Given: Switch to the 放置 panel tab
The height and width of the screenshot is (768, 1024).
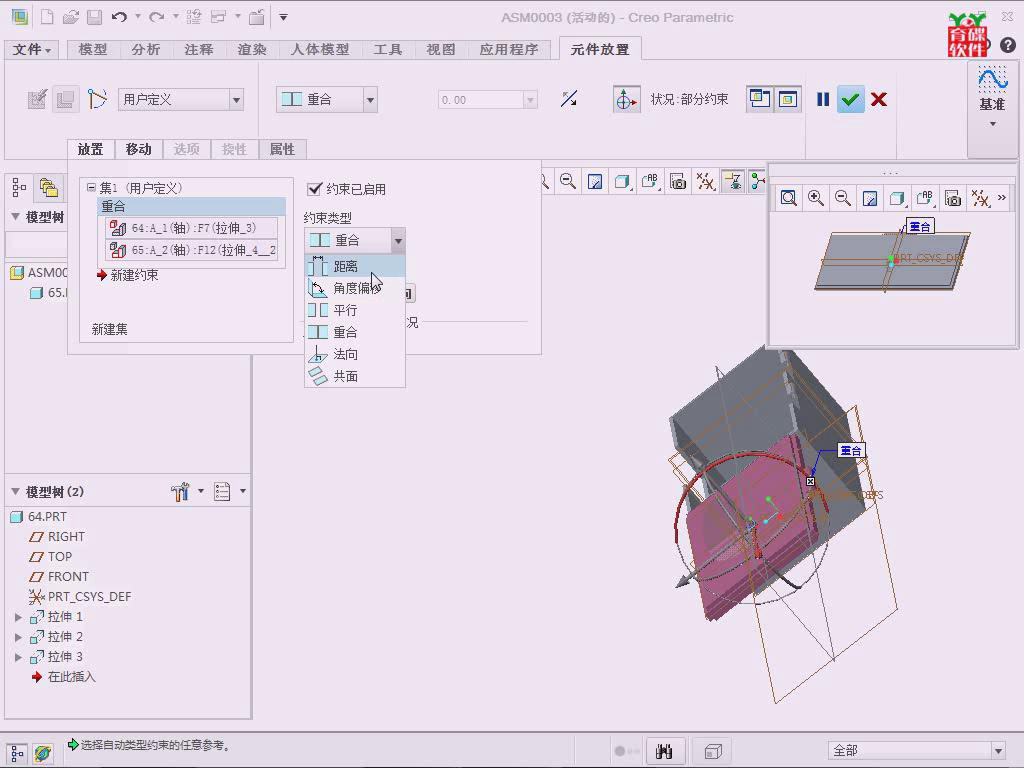Looking at the screenshot, I should tap(91, 150).
